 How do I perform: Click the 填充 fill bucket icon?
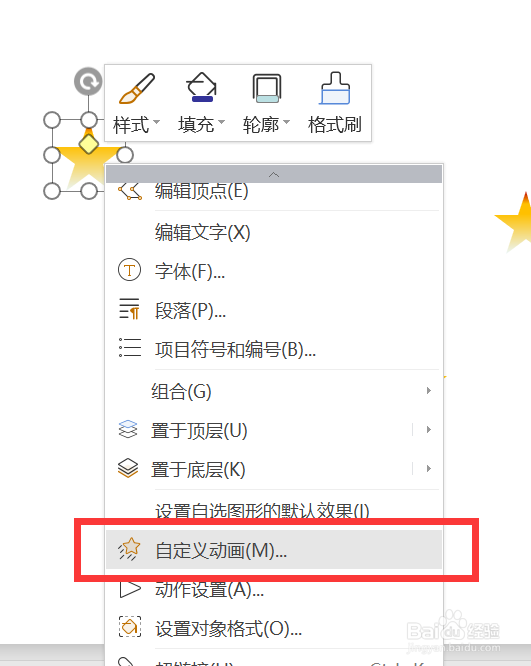(x=201, y=87)
